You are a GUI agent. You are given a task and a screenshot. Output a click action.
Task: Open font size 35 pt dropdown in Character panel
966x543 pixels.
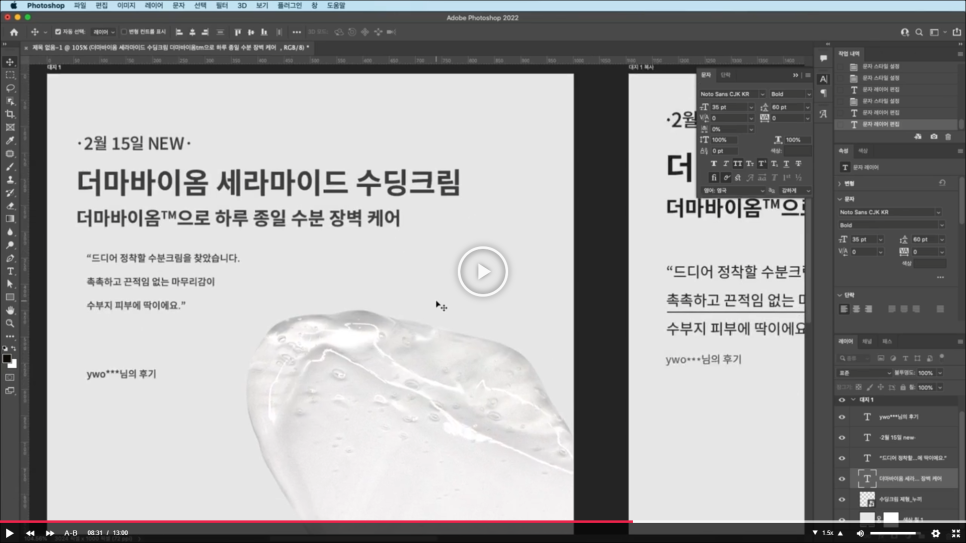pos(751,107)
